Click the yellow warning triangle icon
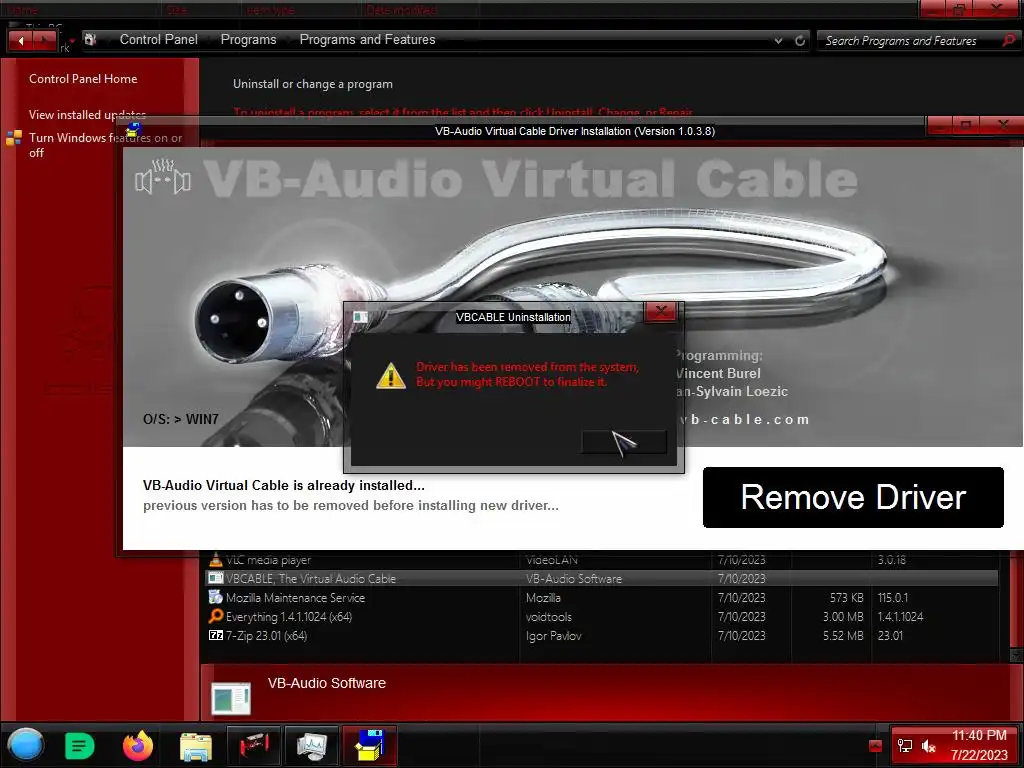 coord(391,376)
